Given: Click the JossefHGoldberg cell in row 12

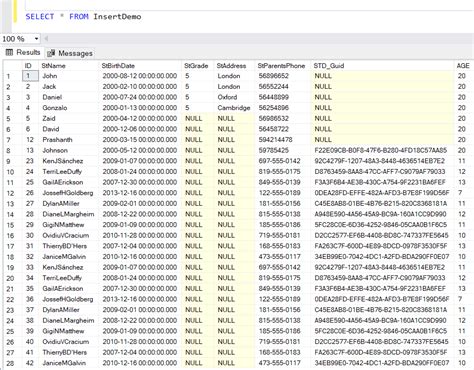Looking at the screenshot, I should point(68,193).
